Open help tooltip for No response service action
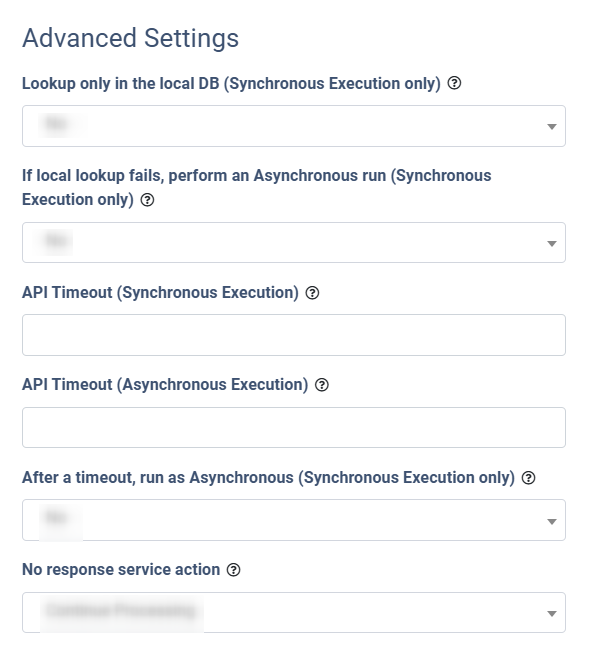Image resolution: width=590 pixels, height=659 pixels. click(x=233, y=570)
